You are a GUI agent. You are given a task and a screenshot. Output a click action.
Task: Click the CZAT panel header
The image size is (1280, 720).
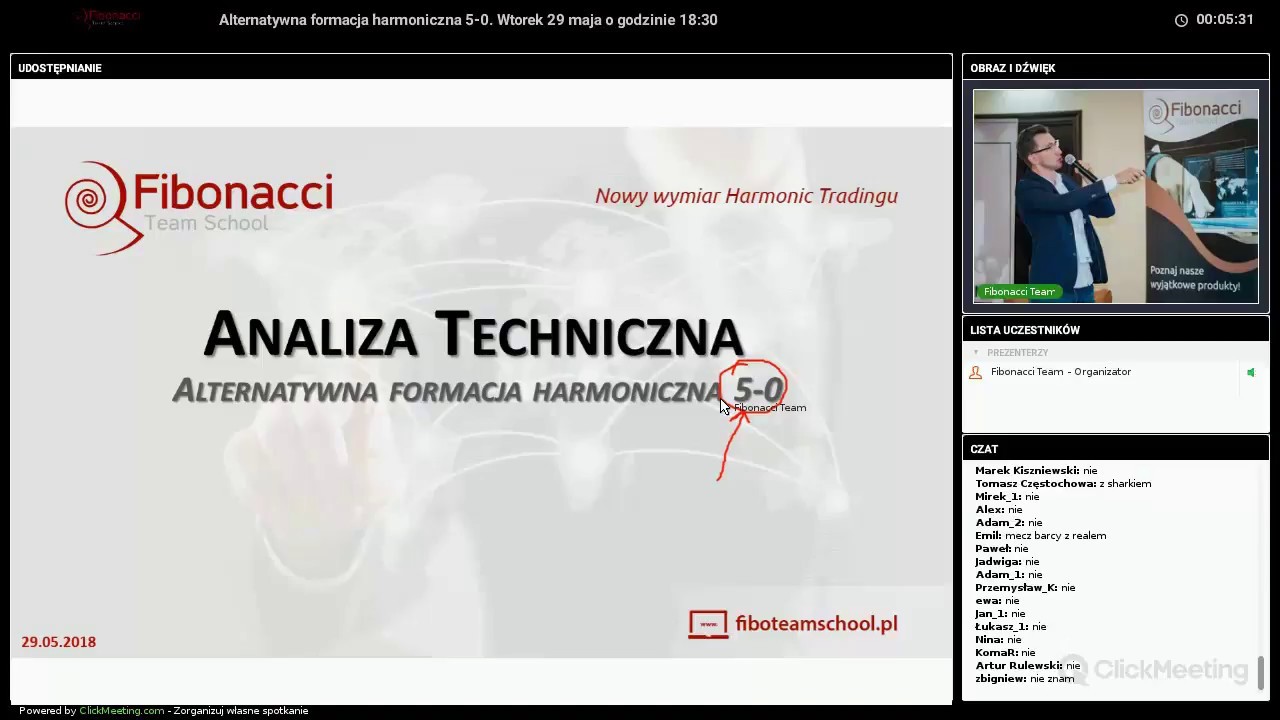point(1116,449)
